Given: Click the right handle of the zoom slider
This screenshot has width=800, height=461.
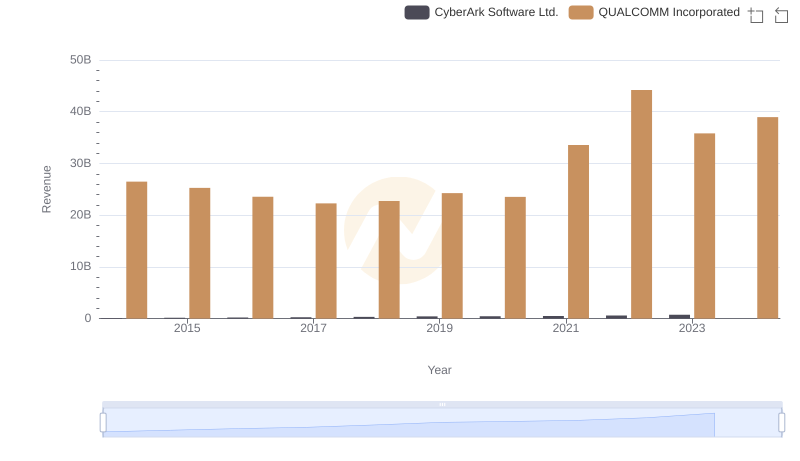Looking at the screenshot, I should (782, 423).
